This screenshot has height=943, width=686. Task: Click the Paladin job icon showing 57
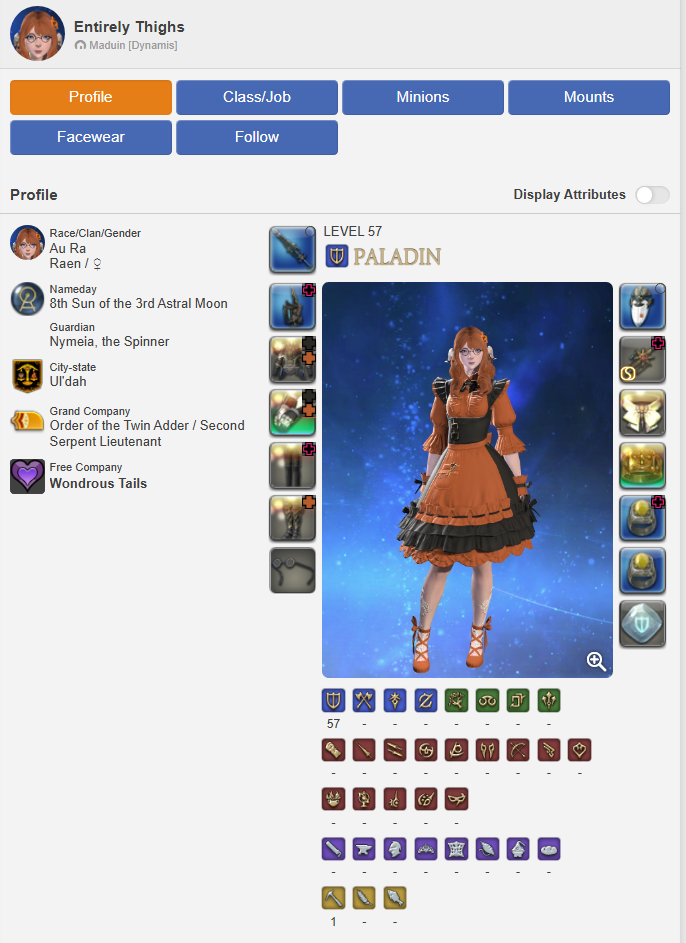click(333, 701)
